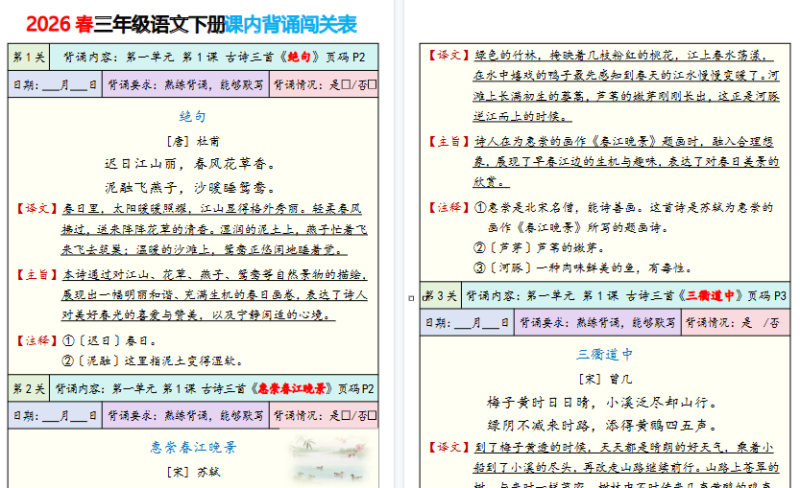Screen dimensions: 800x488
Task: Click the author line [宋] 苏轼
Action: (193, 472)
